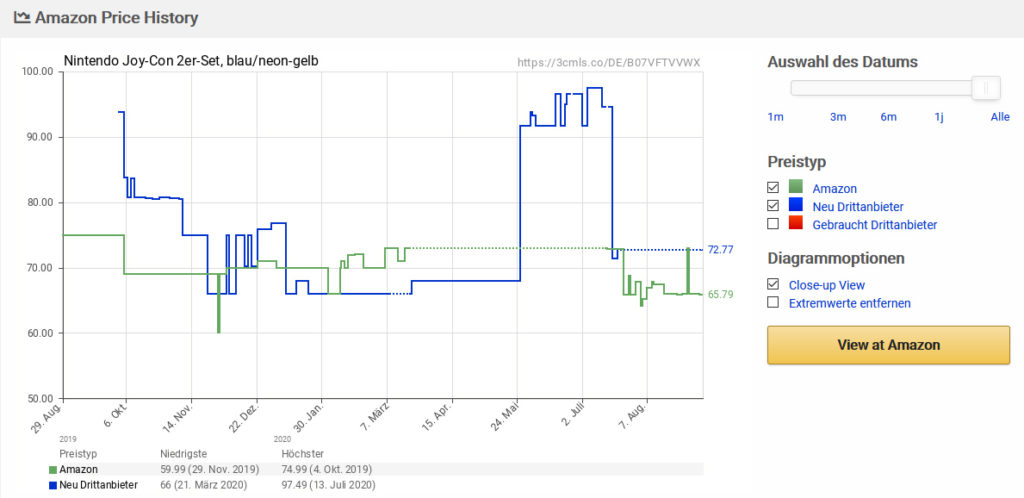Open the 3cmls.co product URL link
Image resolution: width=1024 pixels, height=498 pixels.
(x=609, y=63)
